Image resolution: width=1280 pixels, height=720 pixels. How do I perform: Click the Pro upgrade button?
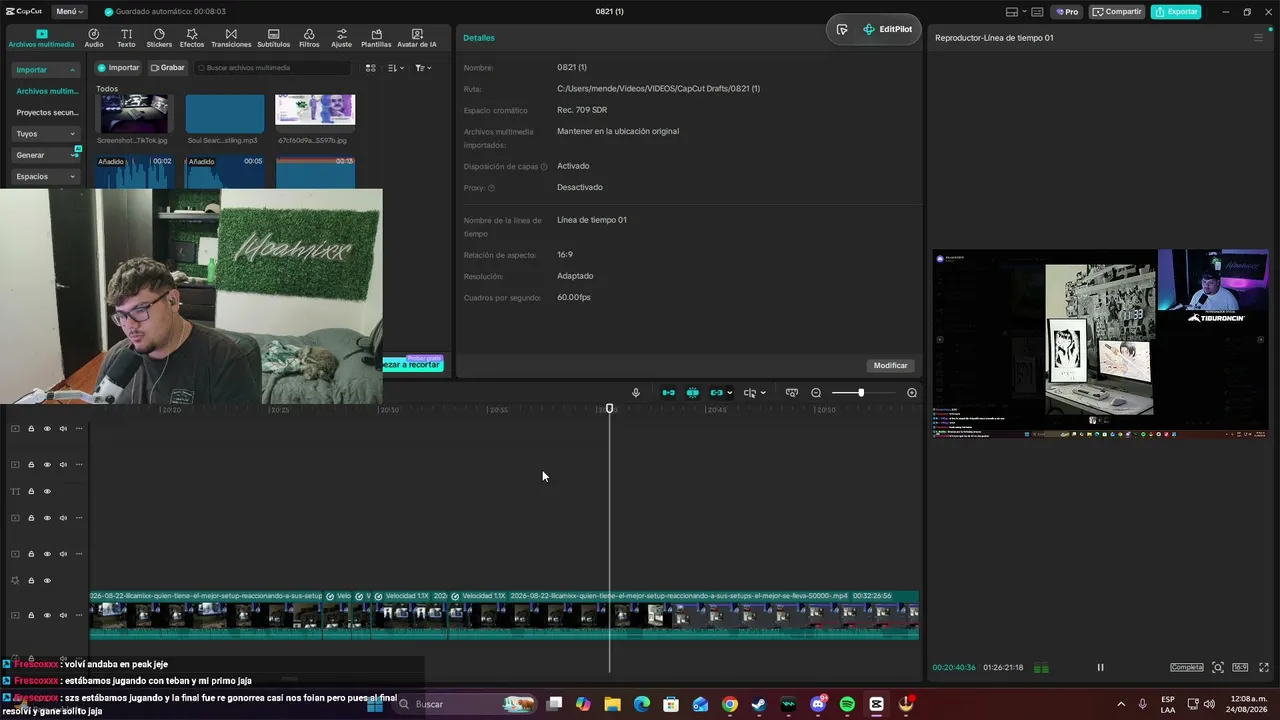(1066, 12)
